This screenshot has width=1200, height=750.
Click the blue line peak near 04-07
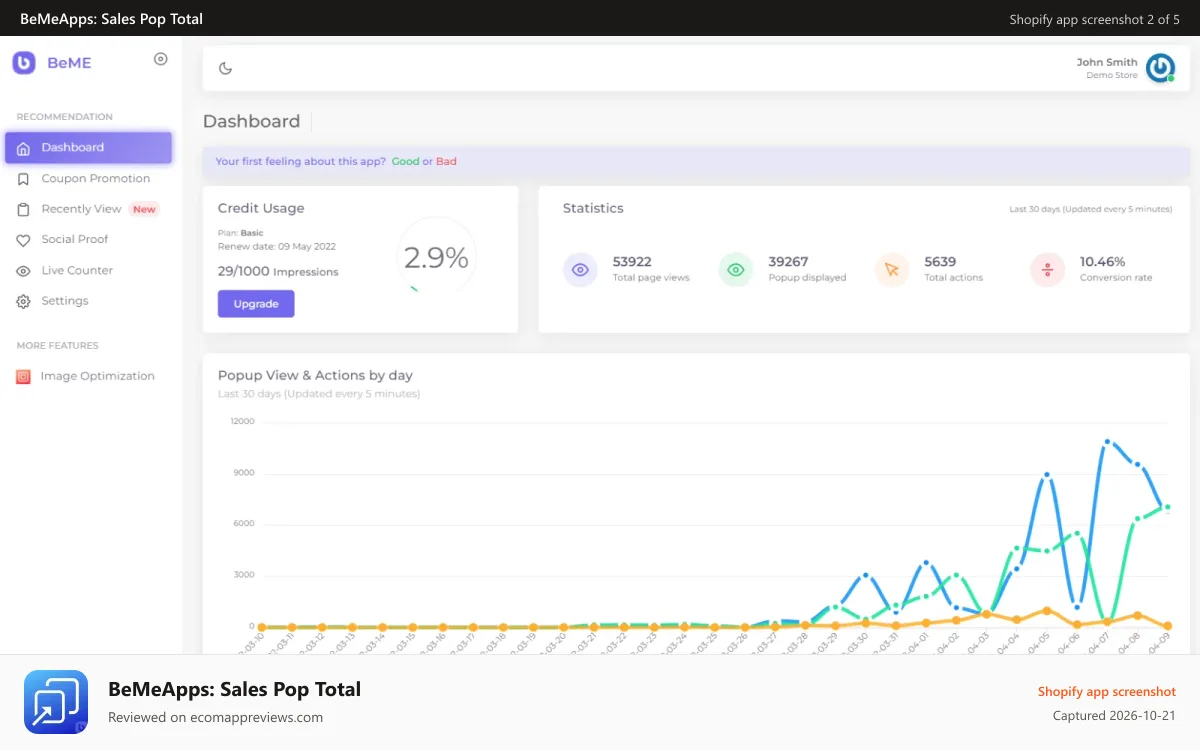pyautogui.click(x=1107, y=441)
